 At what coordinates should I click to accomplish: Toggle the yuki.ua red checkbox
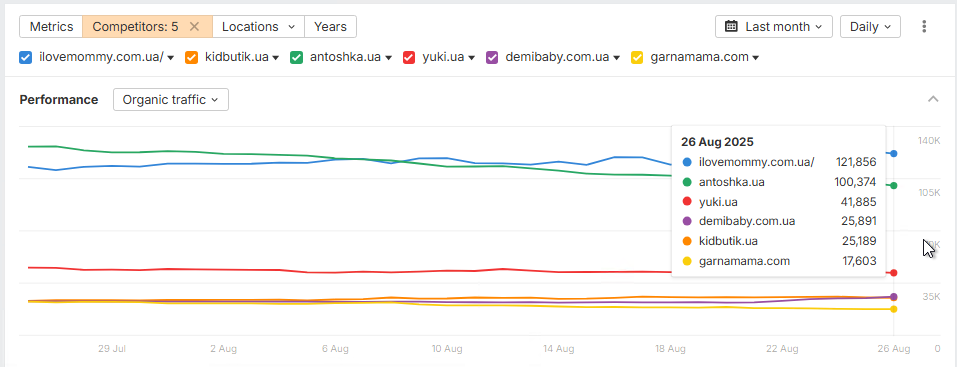click(409, 57)
